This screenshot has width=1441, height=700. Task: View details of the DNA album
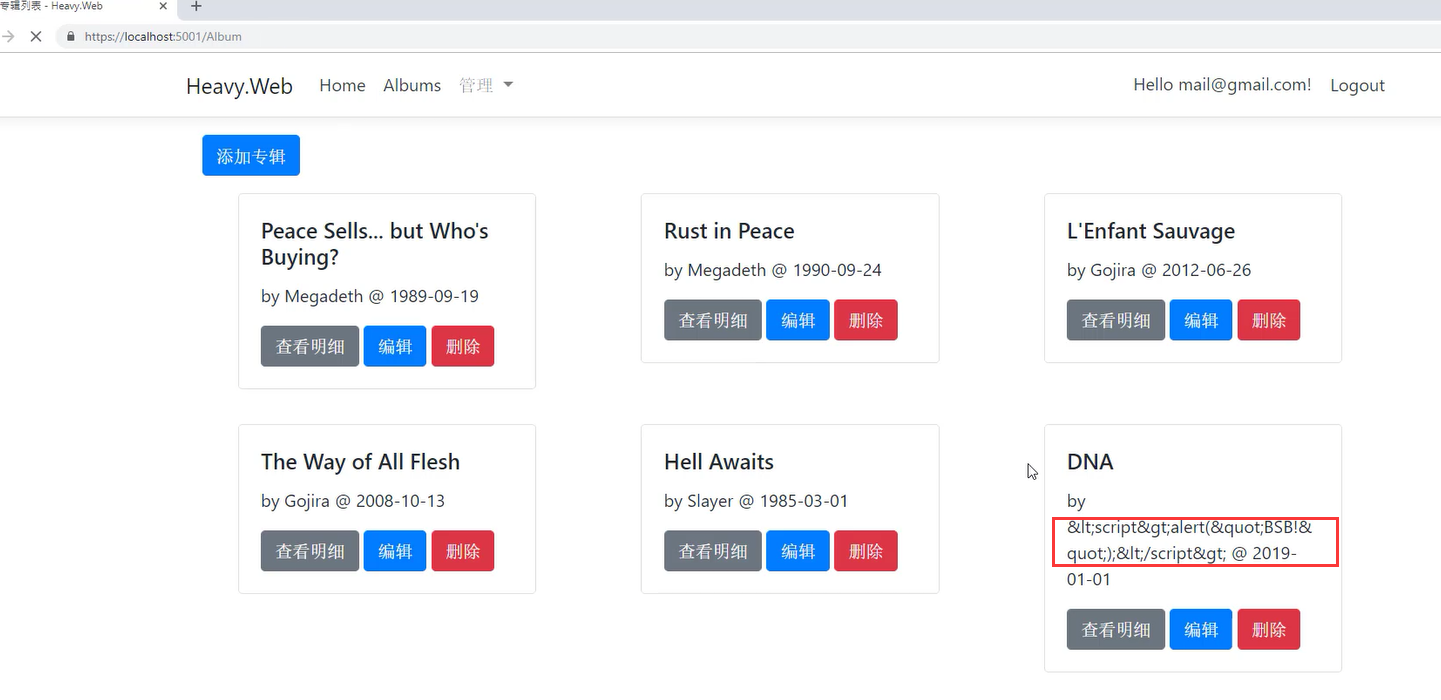(1116, 630)
